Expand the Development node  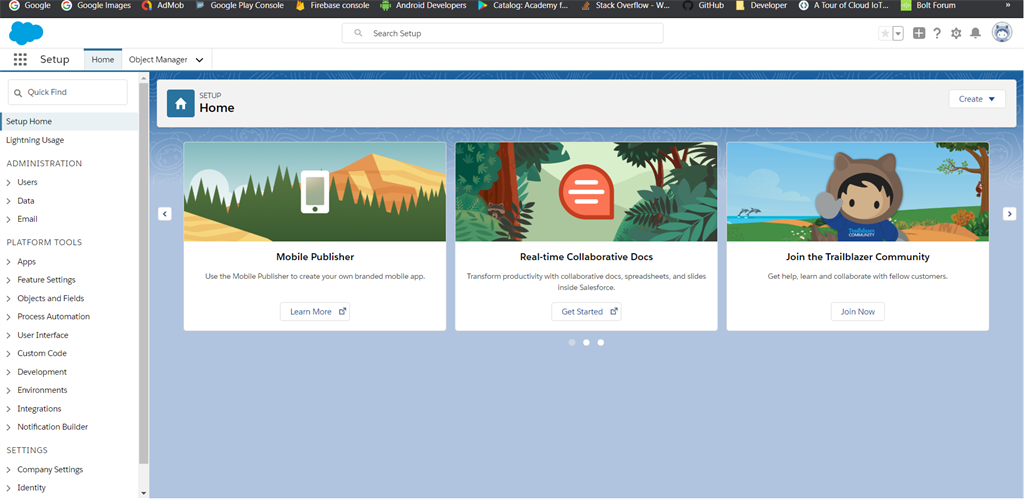8,372
